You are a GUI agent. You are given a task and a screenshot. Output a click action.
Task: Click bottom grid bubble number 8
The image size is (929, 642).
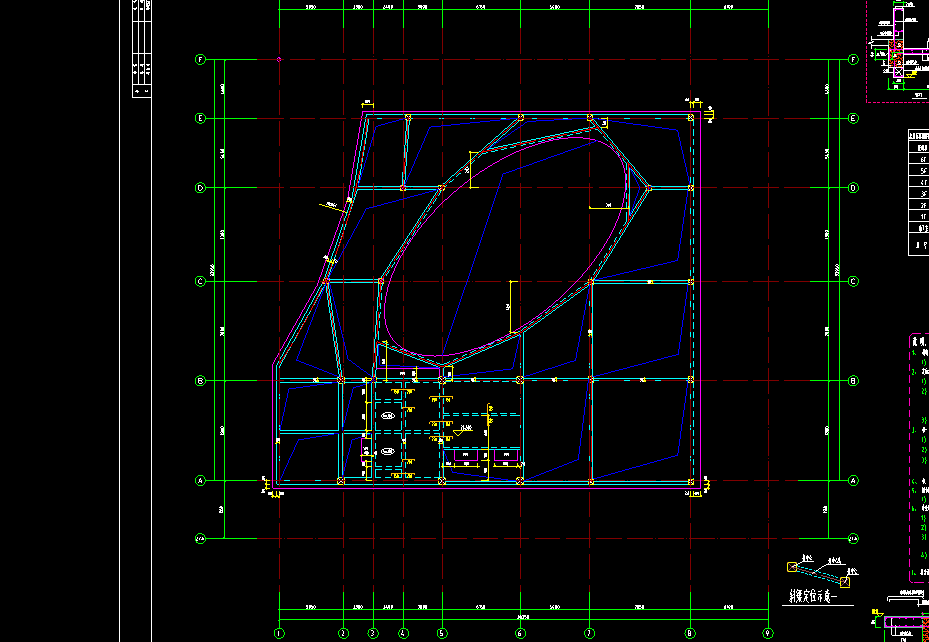pyautogui.click(x=690, y=633)
